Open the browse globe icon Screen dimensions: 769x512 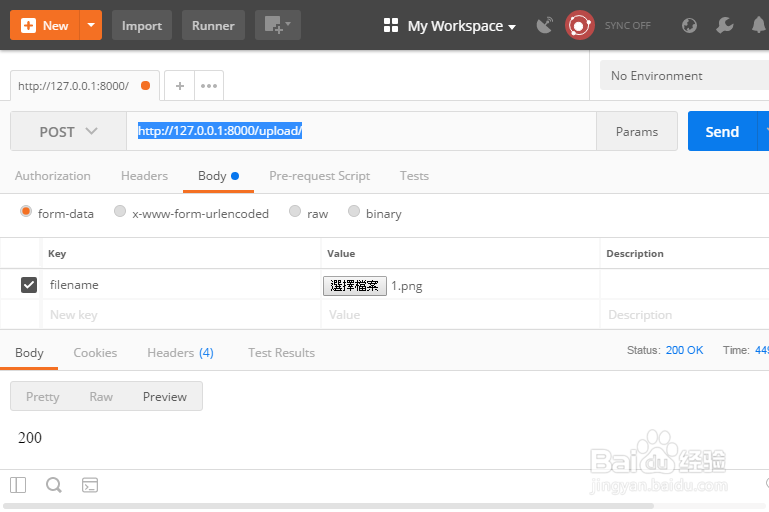click(689, 25)
